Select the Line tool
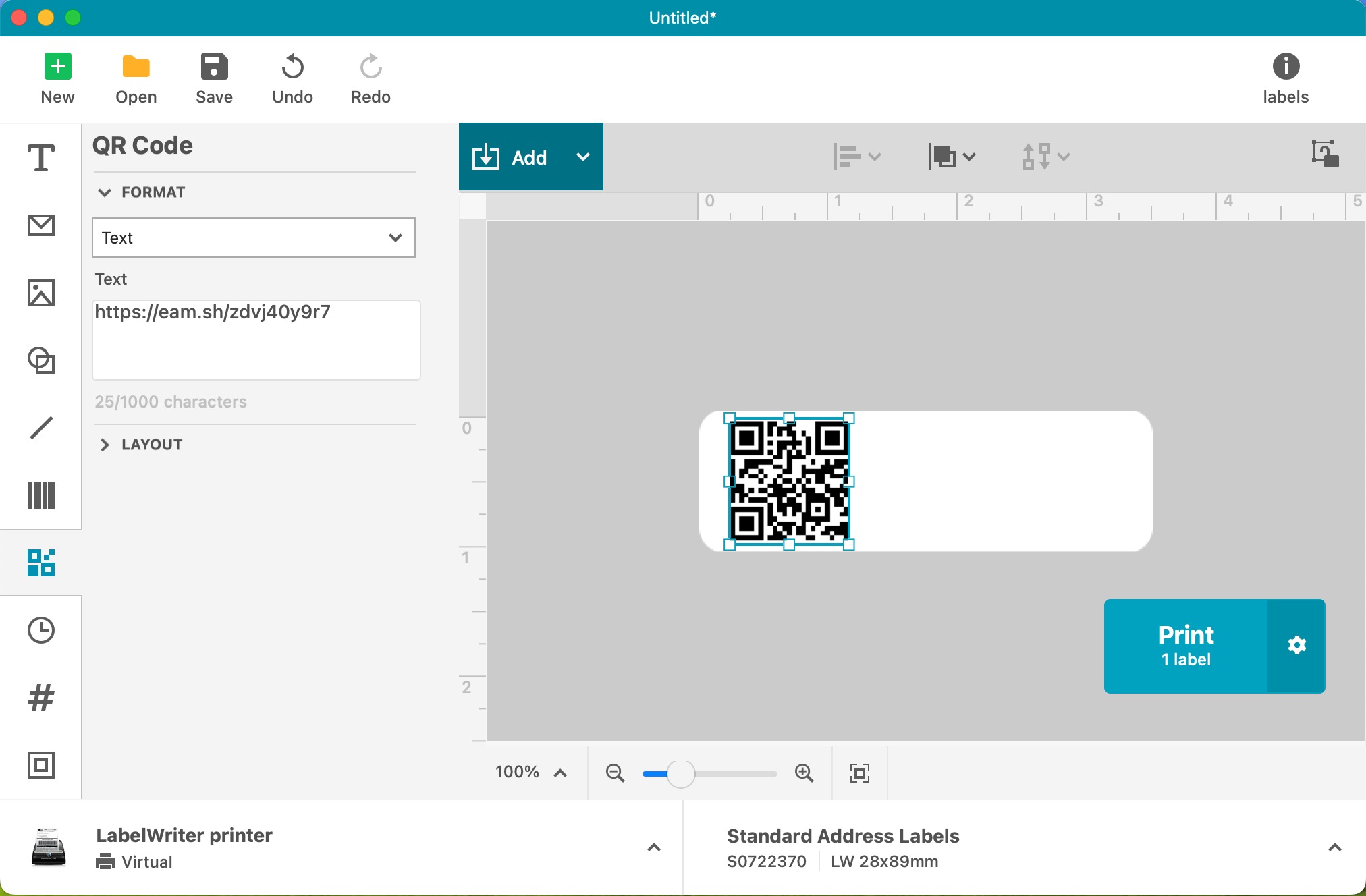The height and width of the screenshot is (896, 1366). pyautogui.click(x=40, y=428)
